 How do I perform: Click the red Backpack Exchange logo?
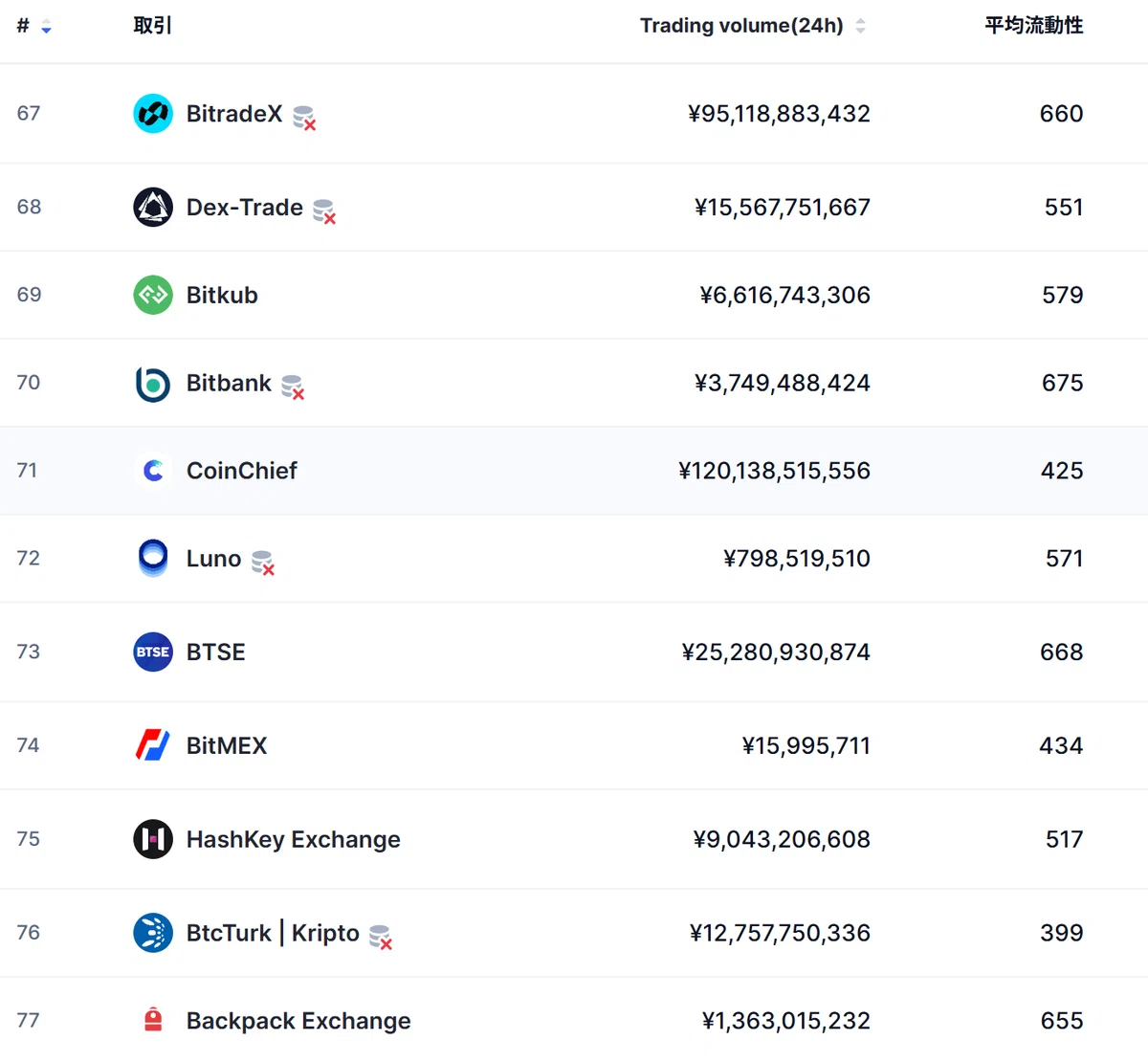click(153, 1020)
